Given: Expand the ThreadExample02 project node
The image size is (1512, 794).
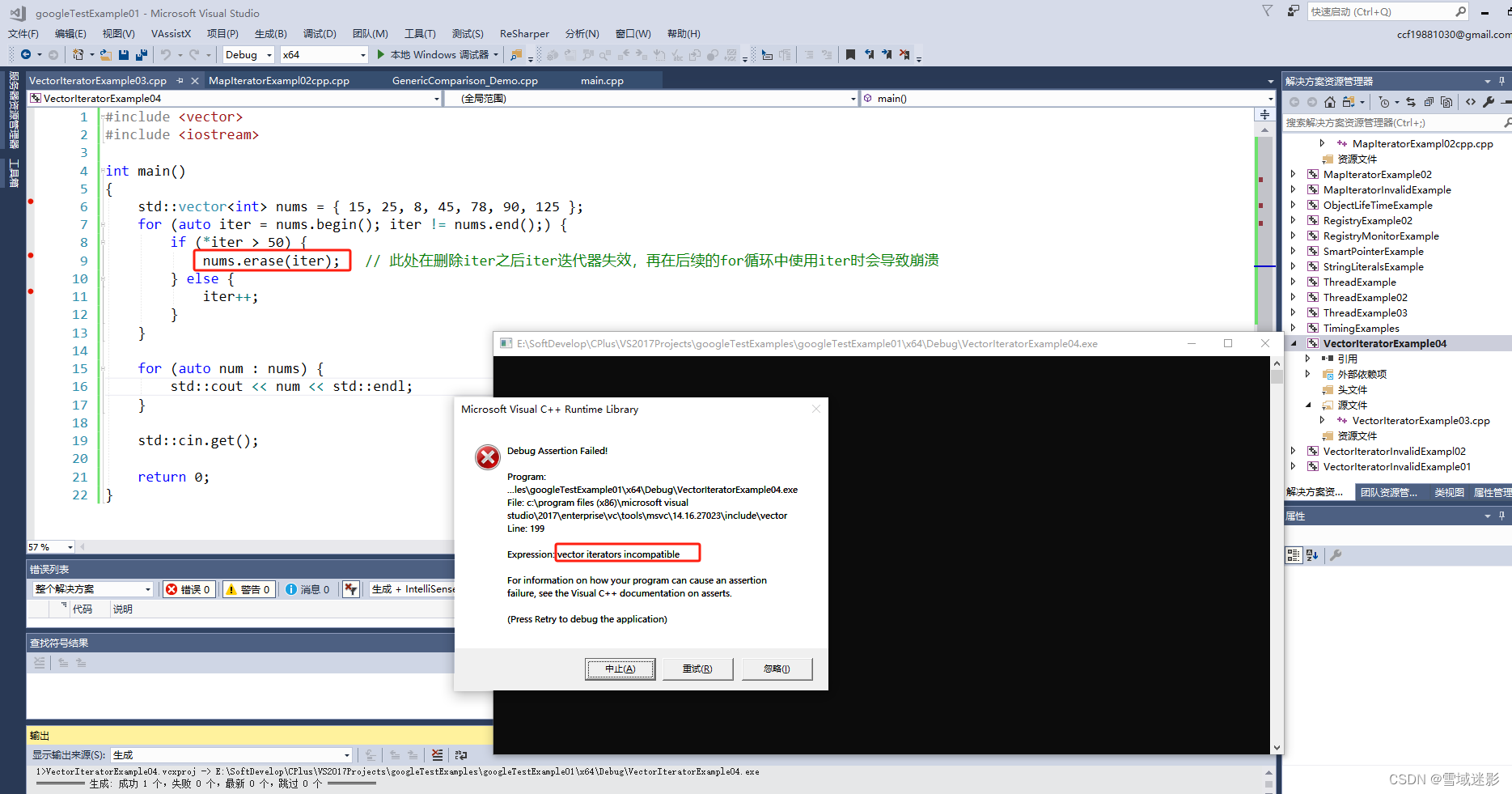Looking at the screenshot, I should click(1293, 297).
